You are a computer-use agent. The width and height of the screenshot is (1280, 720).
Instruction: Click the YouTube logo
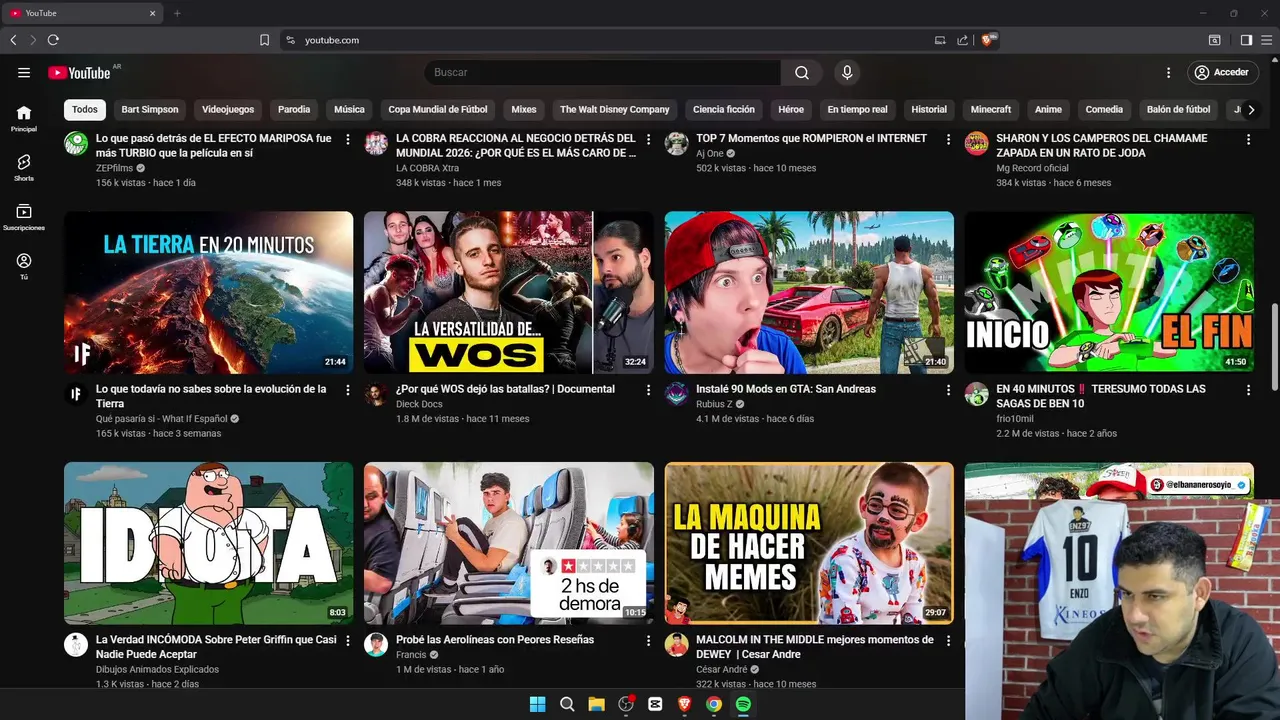click(79, 72)
